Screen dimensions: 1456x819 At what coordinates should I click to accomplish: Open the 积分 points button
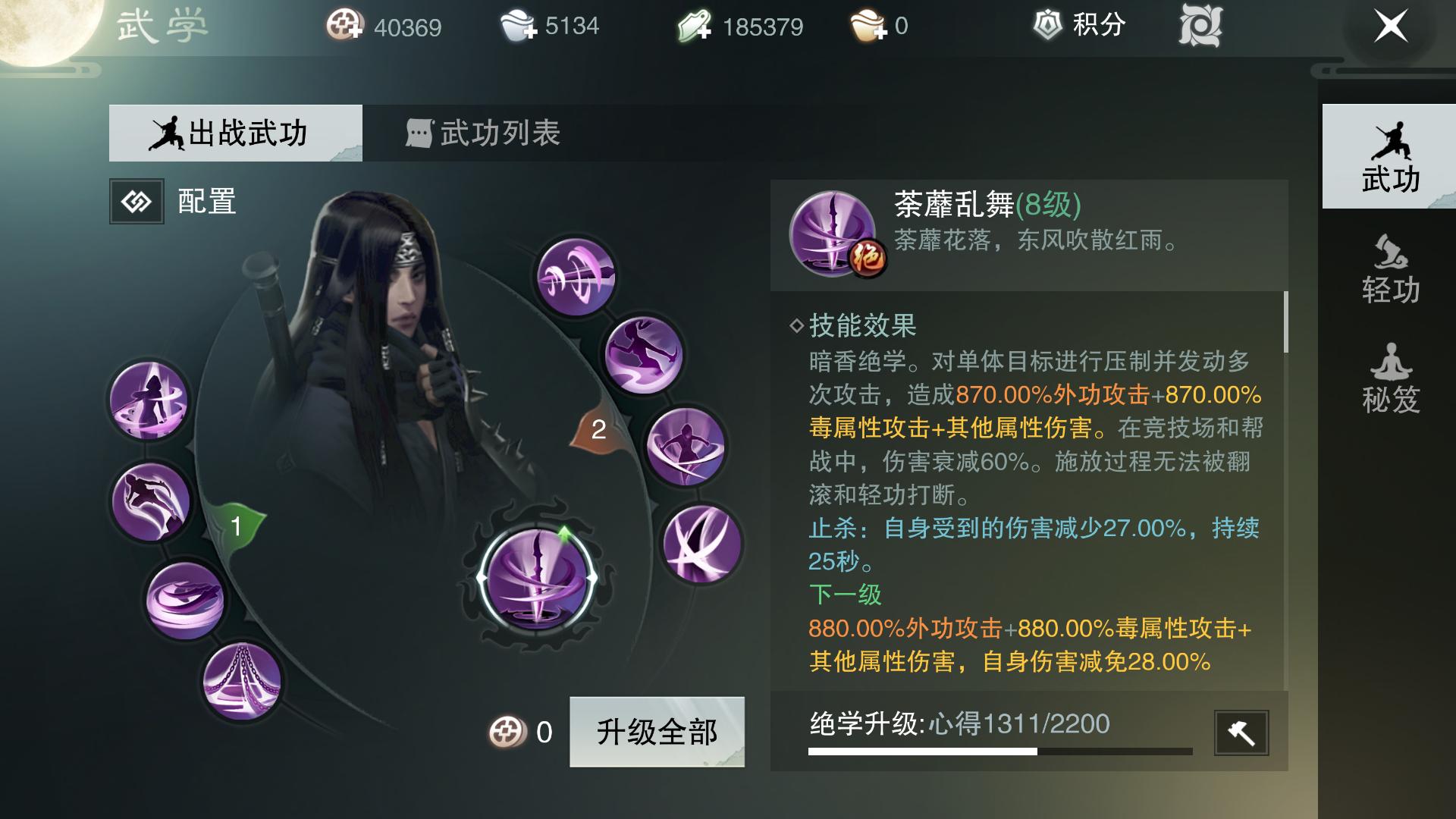click(1079, 25)
